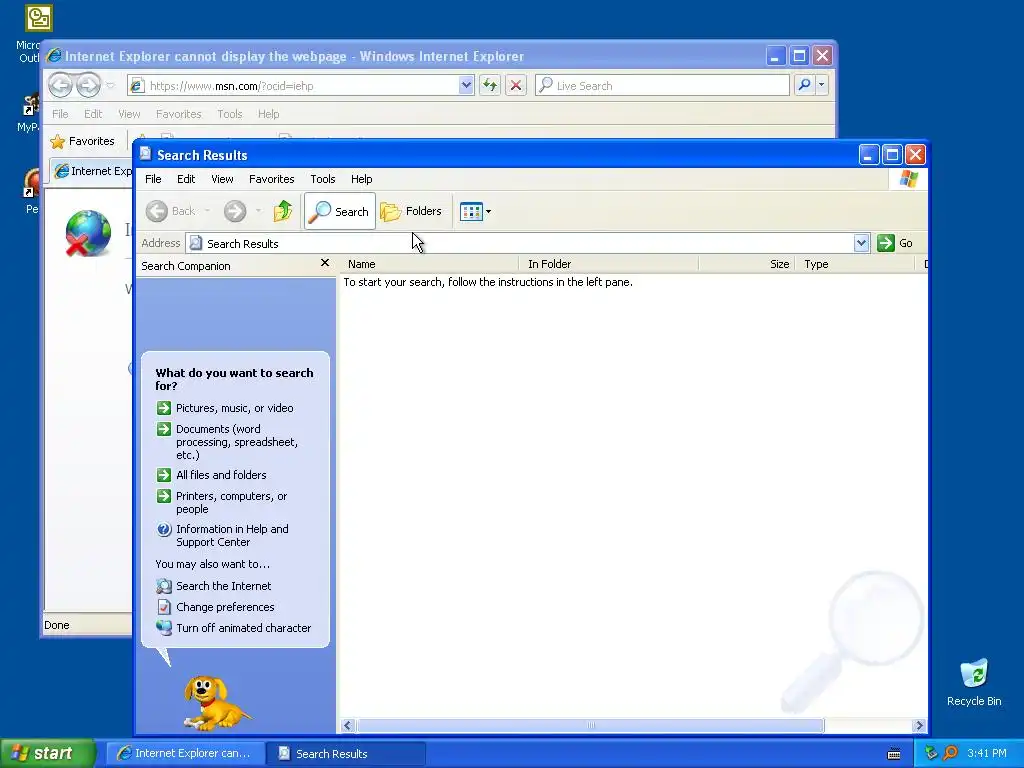The height and width of the screenshot is (768, 1024).
Task: Open the search provider dropdown arrow
Action: pyautogui.click(x=822, y=85)
